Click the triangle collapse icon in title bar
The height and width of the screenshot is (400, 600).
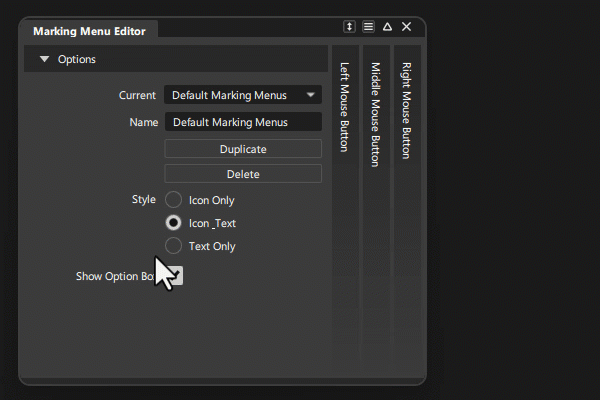point(387,27)
